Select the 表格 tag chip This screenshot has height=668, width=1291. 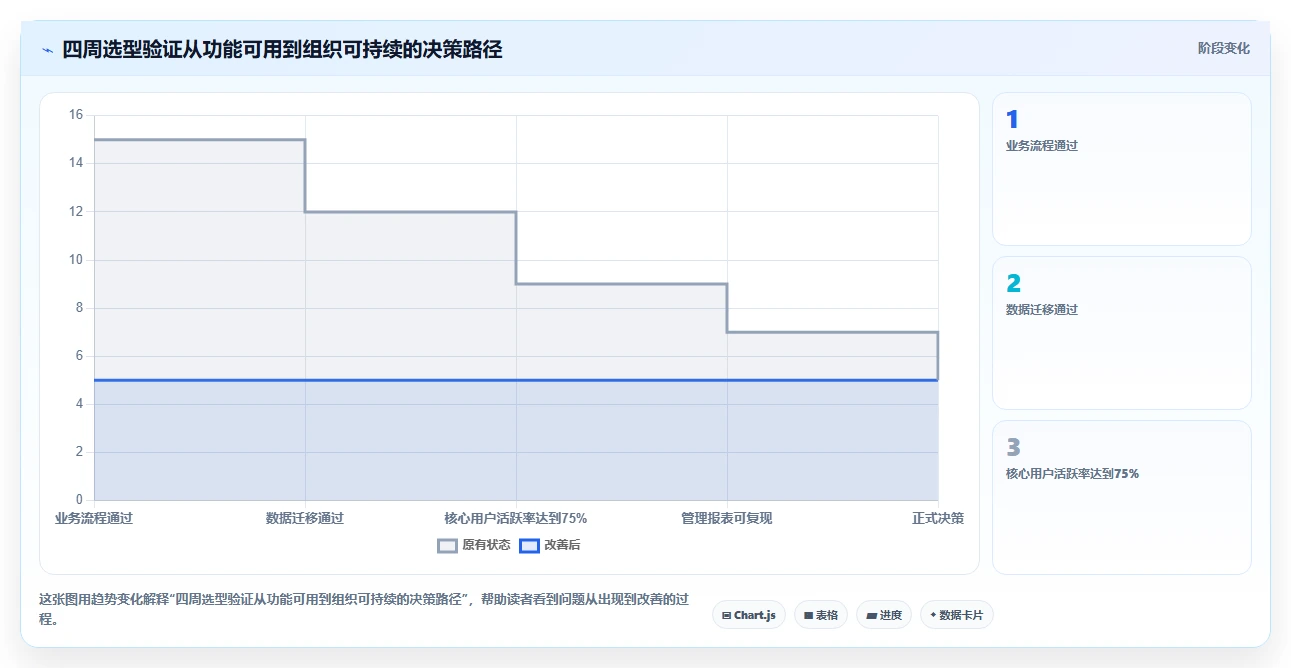pyautogui.click(x=821, y=615)
